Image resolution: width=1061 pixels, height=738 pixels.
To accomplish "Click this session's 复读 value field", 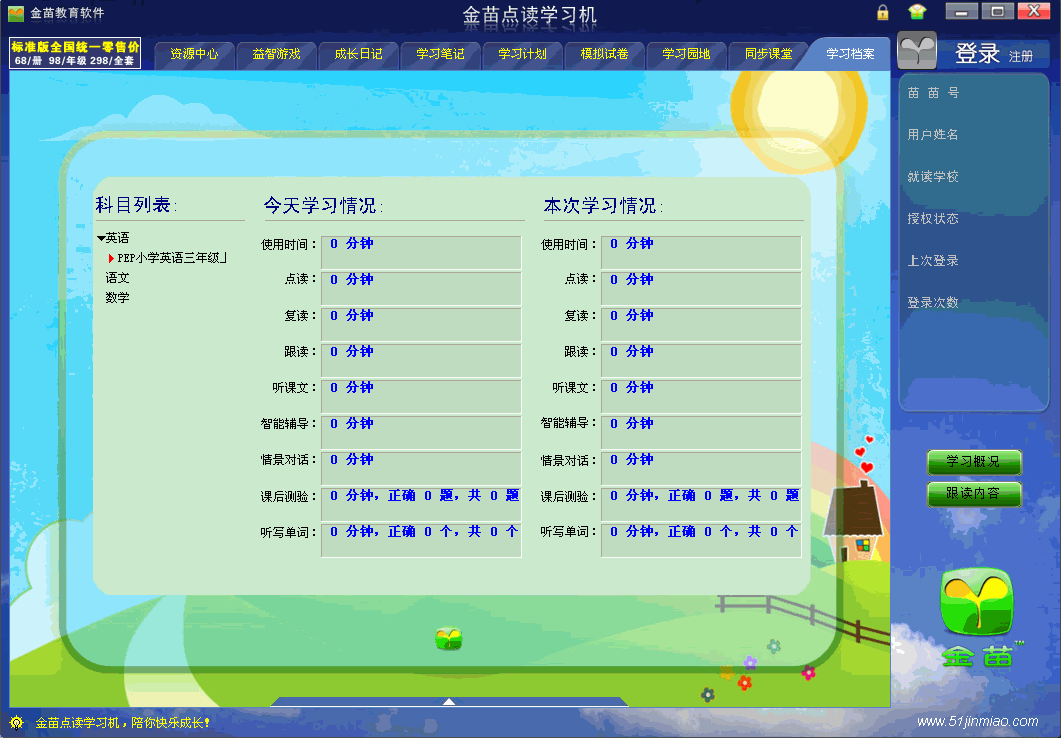I will 701,325.
